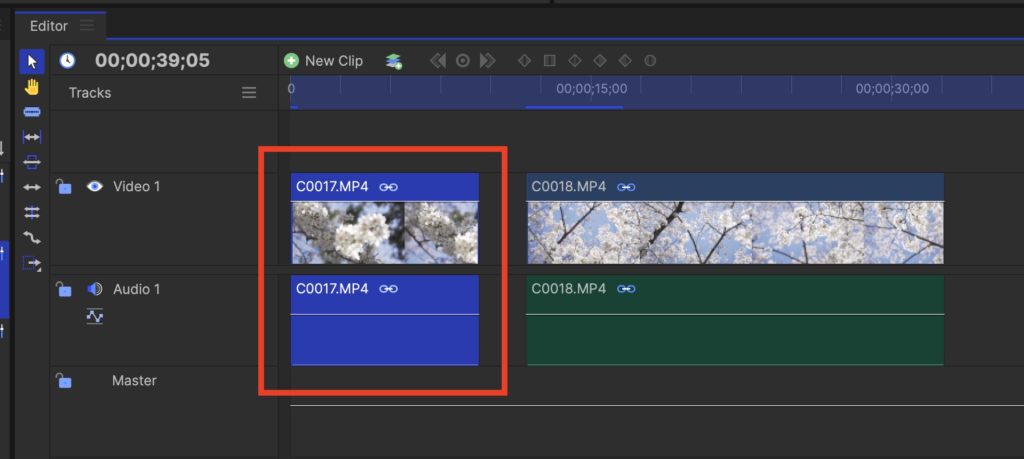Mute the Audio 1 track
Image resolution: width=1024 pixels, height=459 pixels.
(x=95, y=289)
